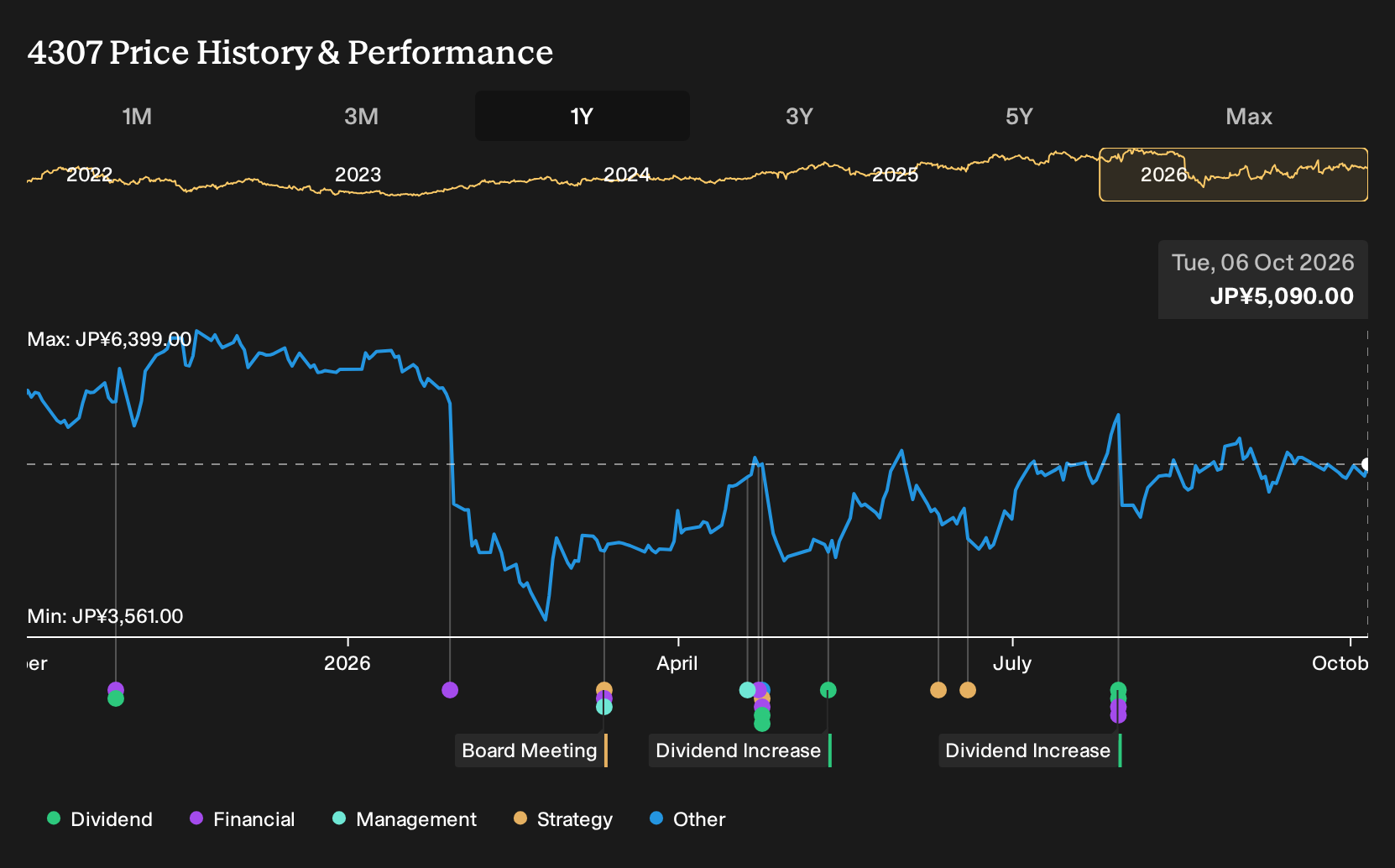Click the '2025' year label in overview chart

[x=895, y=175]
